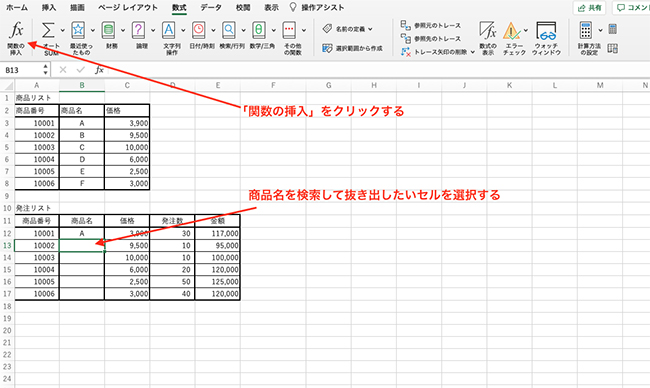The height and width of the screenshot is (388, 650).
Task: Expand the 論理 dropdown arrow
Action: coord(153,30)
